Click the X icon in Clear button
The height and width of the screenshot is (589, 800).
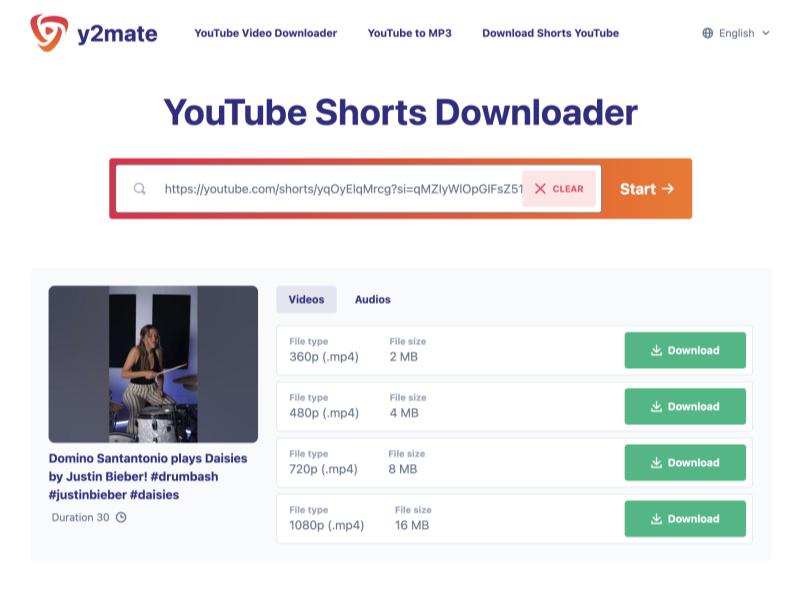pyautogui.click(x=540, y=189)
